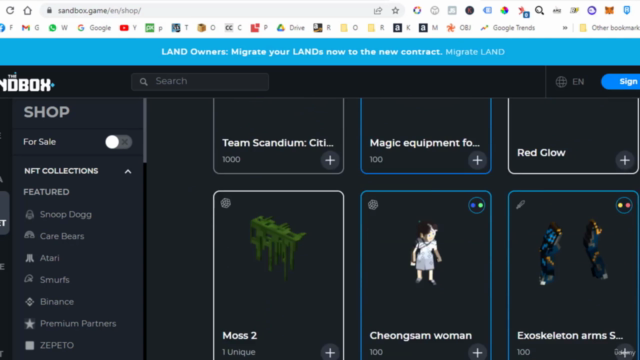Click the Sign in button
The height and width of the screenshot is (360, 640).
click(620, 82)
